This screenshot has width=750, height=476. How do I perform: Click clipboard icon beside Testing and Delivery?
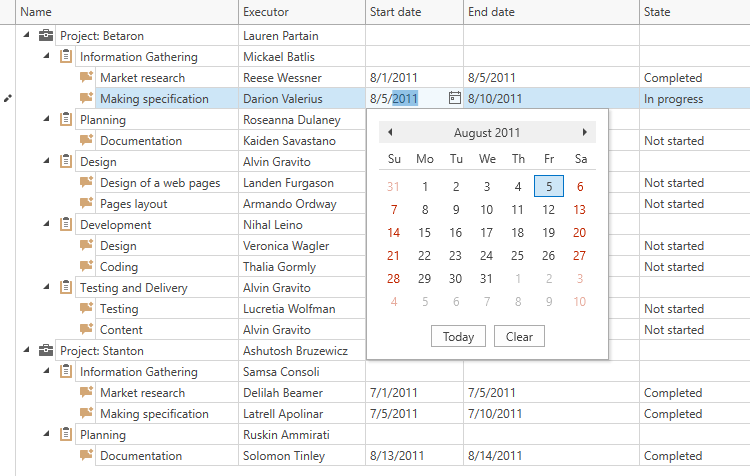[66, 288]
